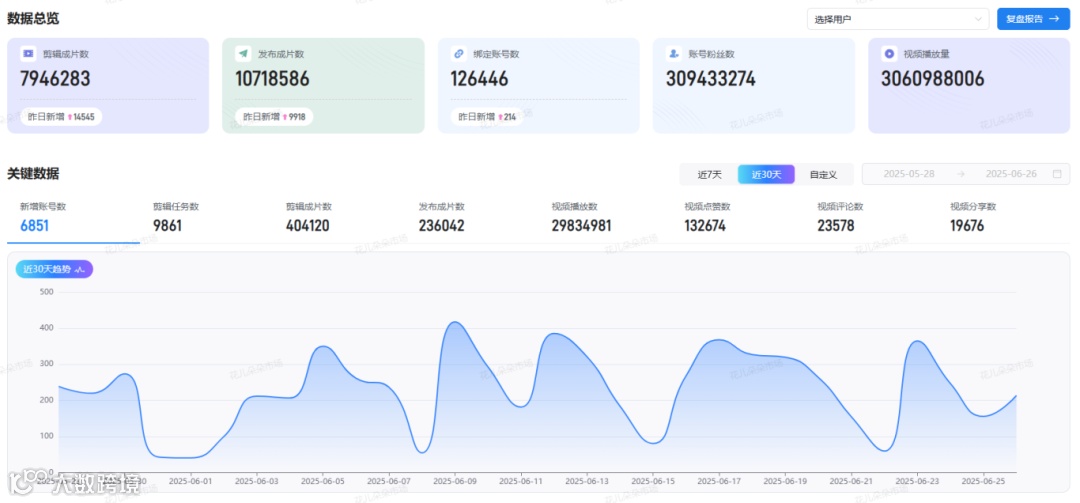Switch to 视频点赞数 metric tab
This screenshot has height=503, width=1080.
[738, 217]
